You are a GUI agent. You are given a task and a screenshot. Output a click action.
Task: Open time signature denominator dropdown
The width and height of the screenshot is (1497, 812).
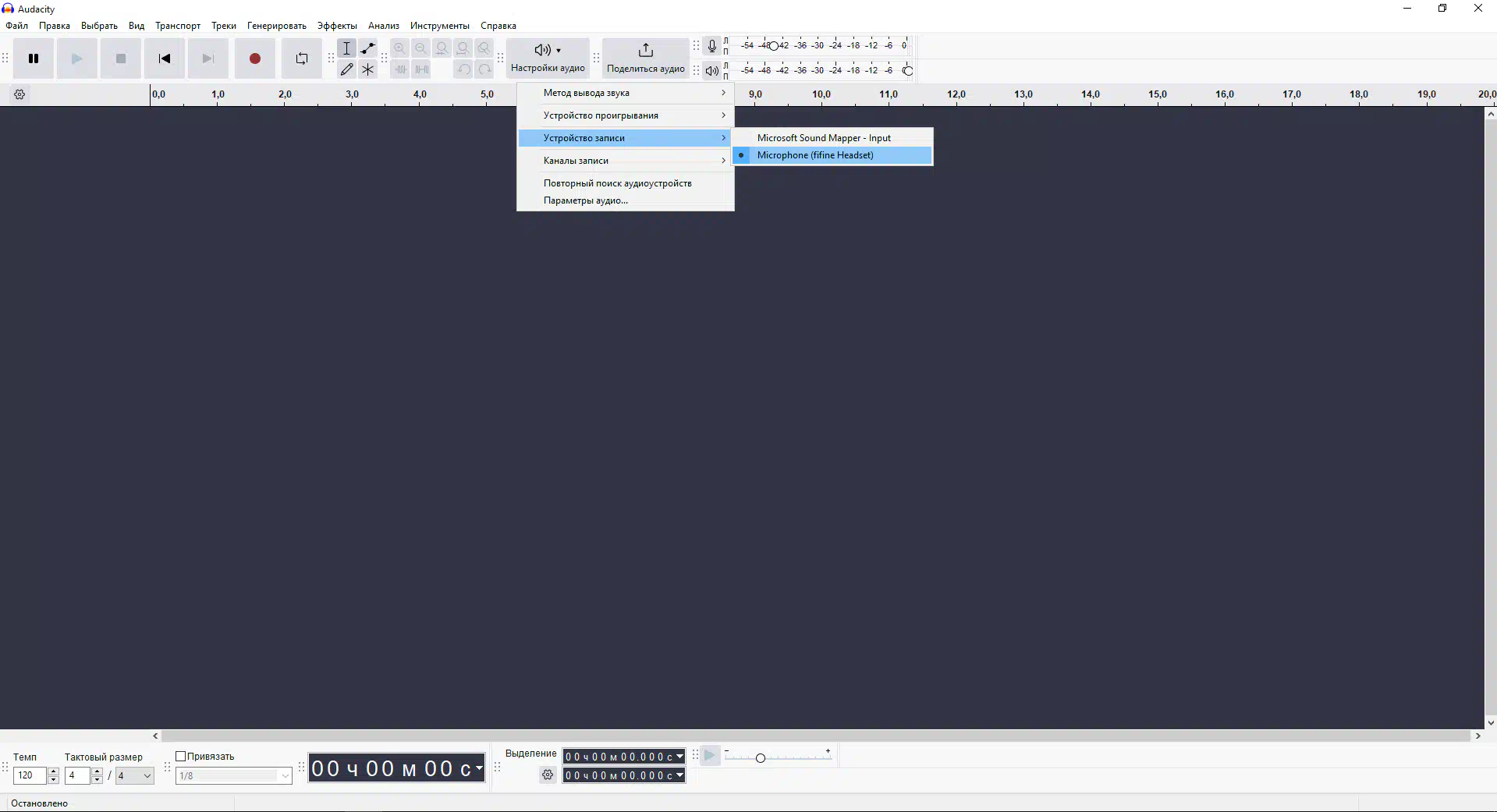point(134,775)
